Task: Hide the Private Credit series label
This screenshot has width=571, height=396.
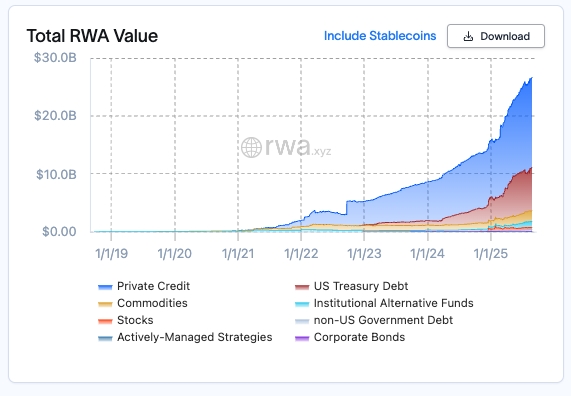Action: coord(153,286)
